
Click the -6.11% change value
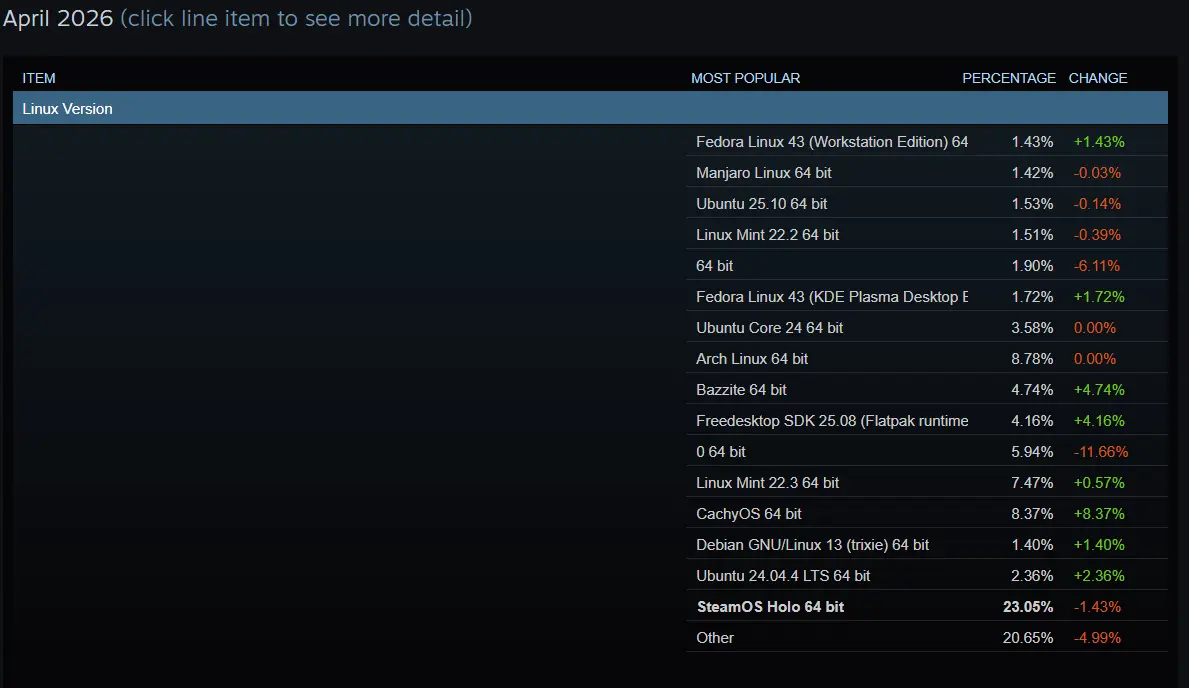(x=1097, y=266)
